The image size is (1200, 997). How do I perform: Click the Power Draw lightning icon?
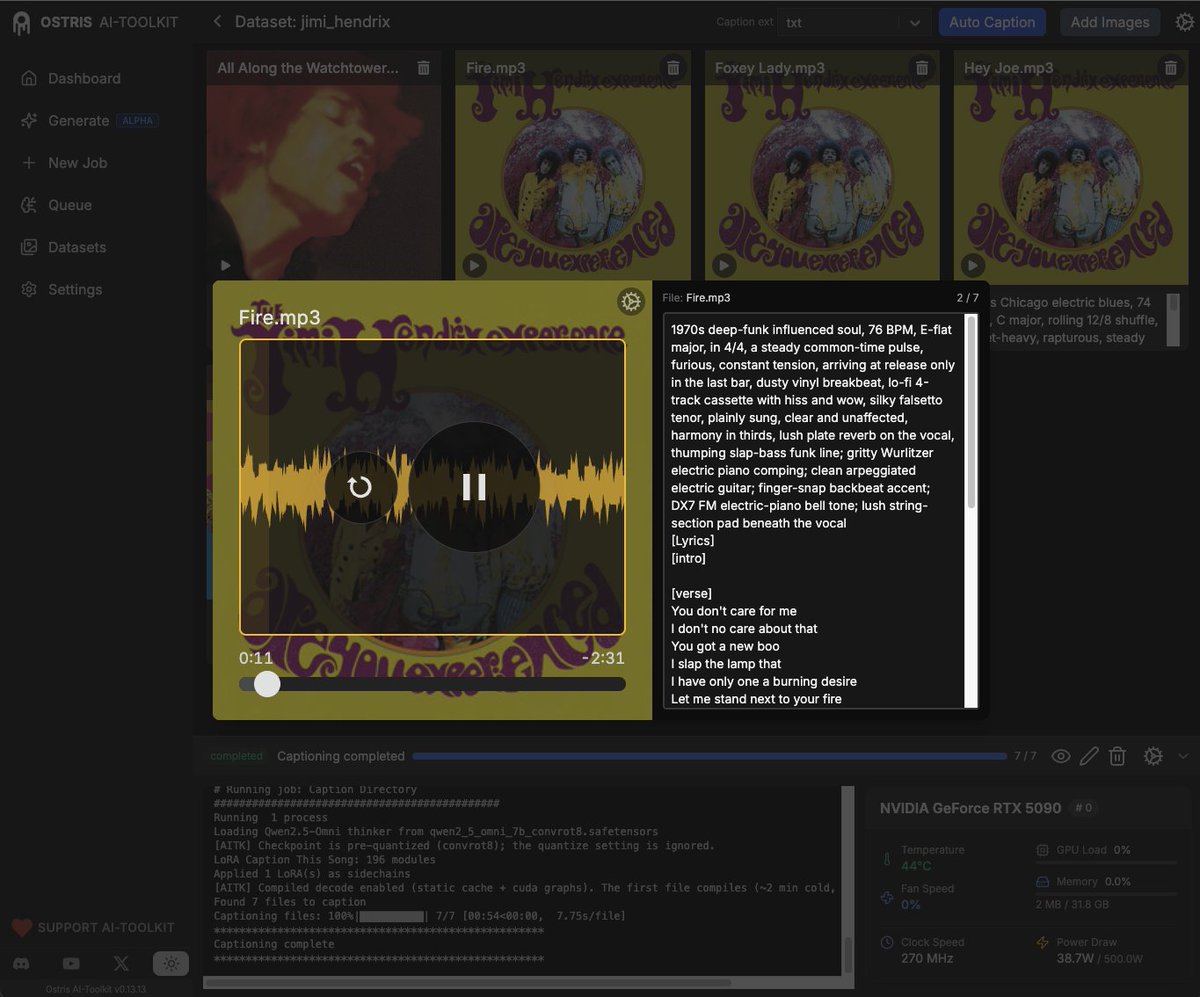point(1042,943)
